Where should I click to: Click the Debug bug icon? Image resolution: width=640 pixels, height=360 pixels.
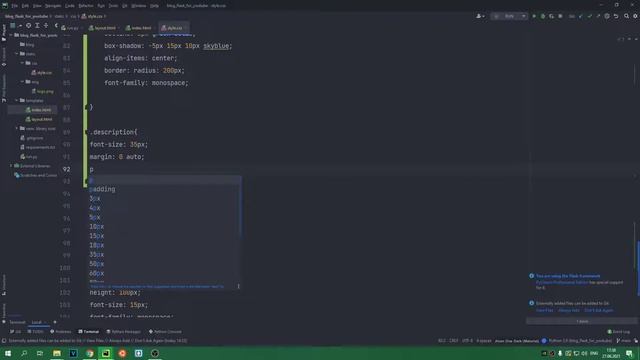(542, 16)
